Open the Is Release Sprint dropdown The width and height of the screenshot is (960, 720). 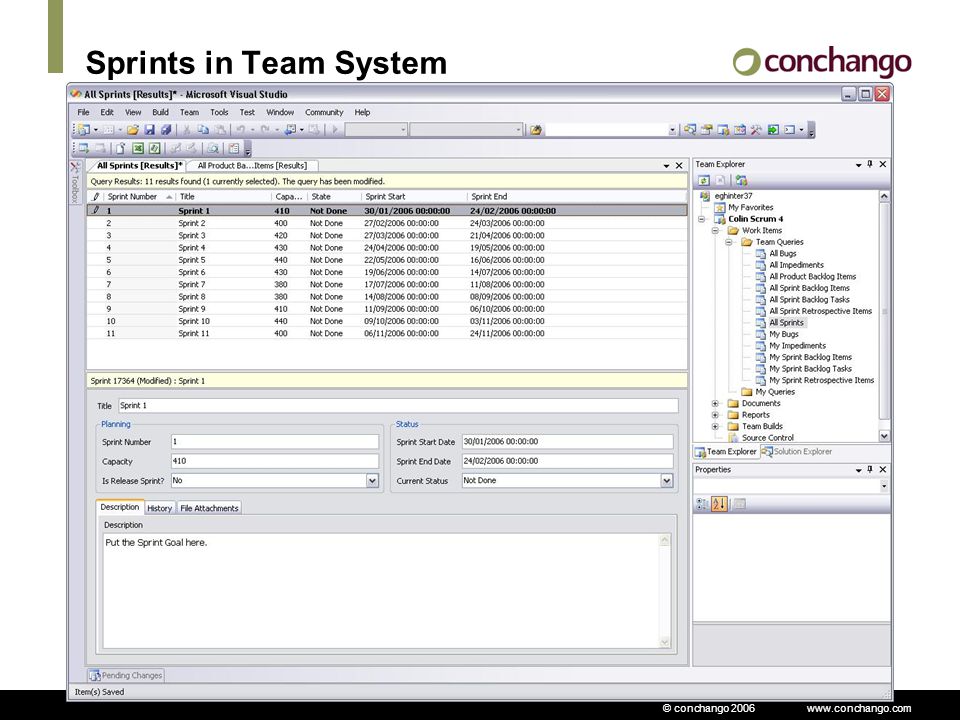[372, 481]
